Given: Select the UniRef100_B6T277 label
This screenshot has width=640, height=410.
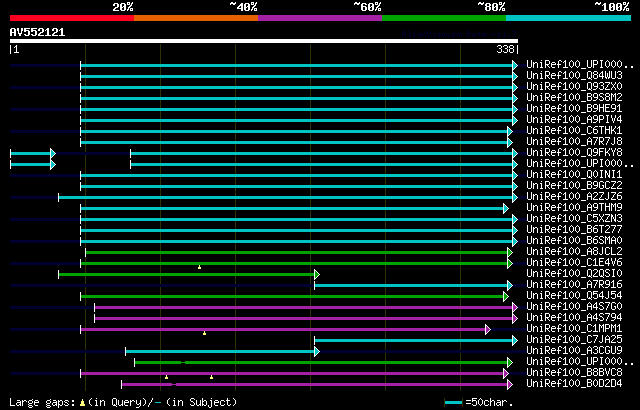Looking at the screenshot, I should tap(574, 230).
